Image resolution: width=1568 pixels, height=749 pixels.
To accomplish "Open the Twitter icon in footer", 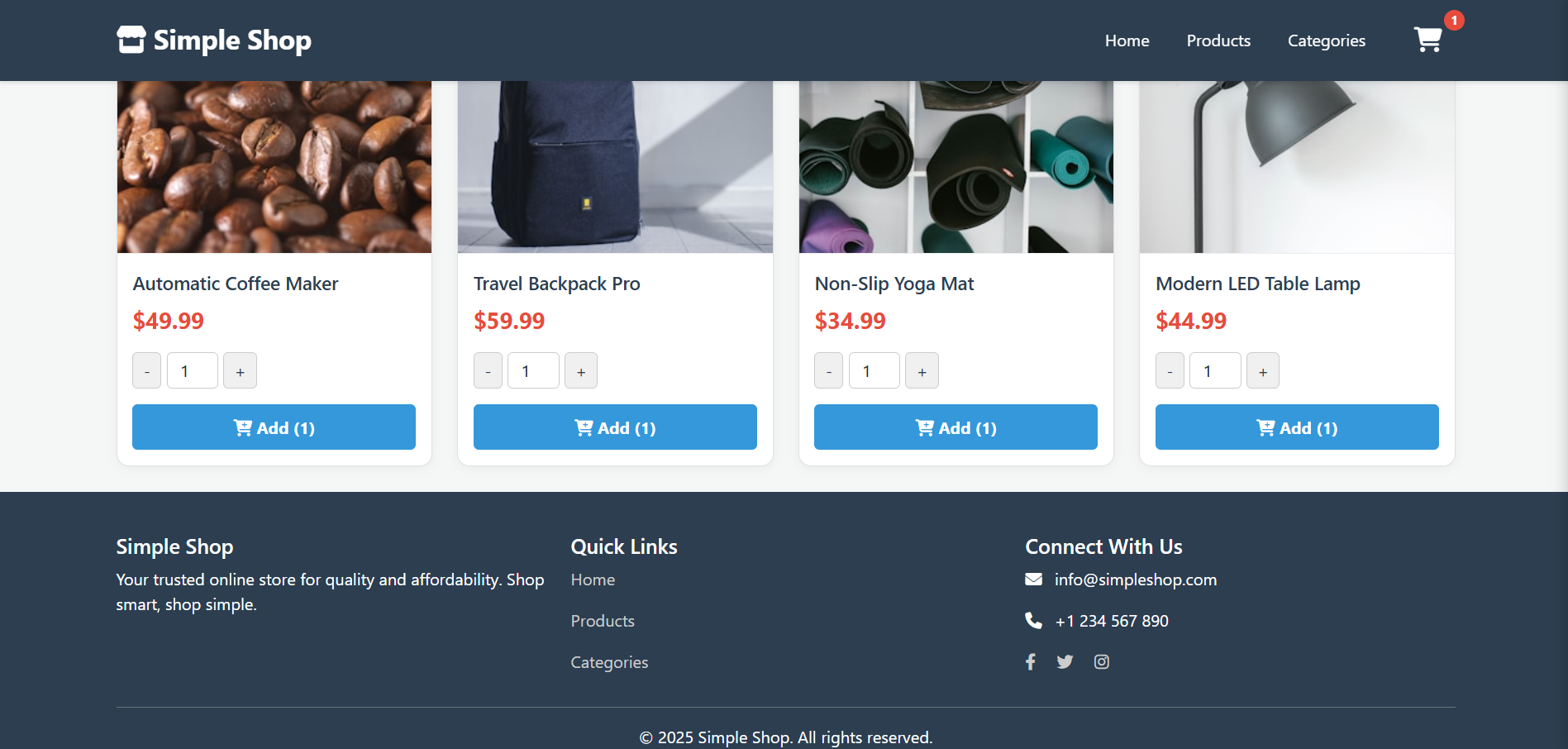I will (x=1065, y=661).
